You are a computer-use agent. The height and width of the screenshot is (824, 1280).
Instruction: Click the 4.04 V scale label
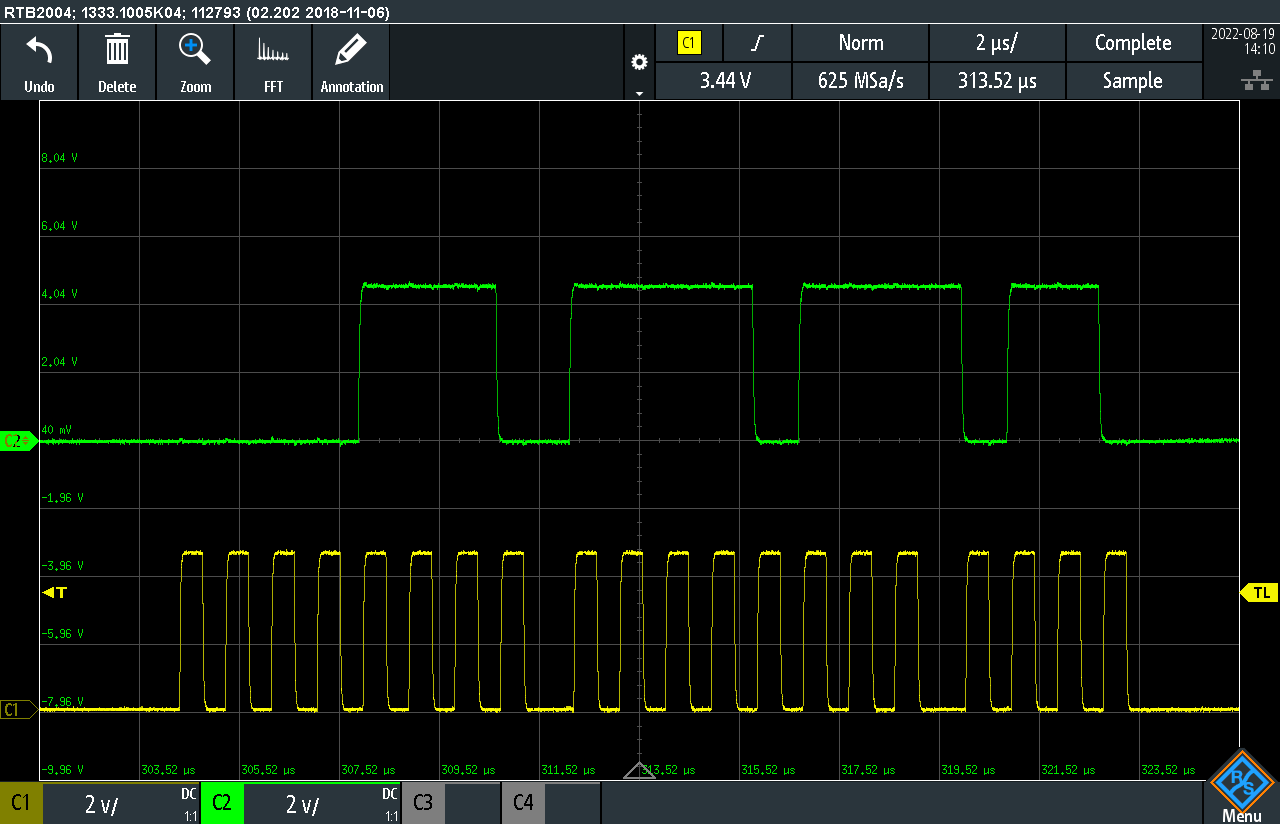coord(60,294)
